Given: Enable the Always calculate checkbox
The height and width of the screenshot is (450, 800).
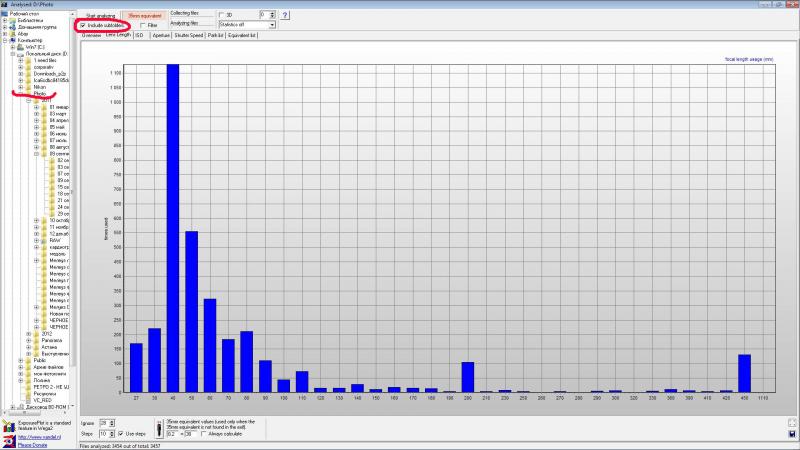Looking at the screenshot, I should (204, 434).
